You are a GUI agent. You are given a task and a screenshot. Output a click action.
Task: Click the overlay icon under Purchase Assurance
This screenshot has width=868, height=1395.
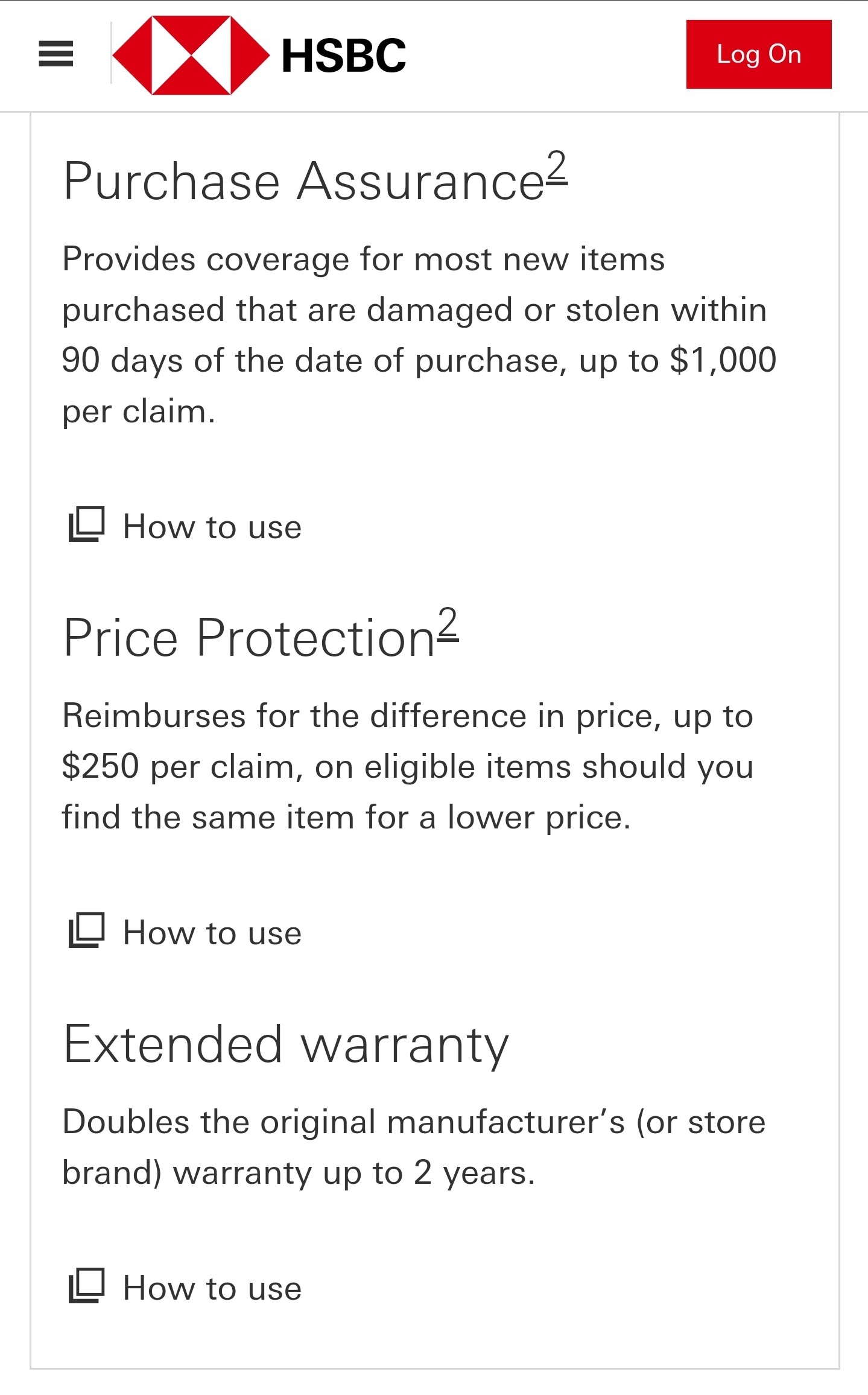tap(87, 524)
